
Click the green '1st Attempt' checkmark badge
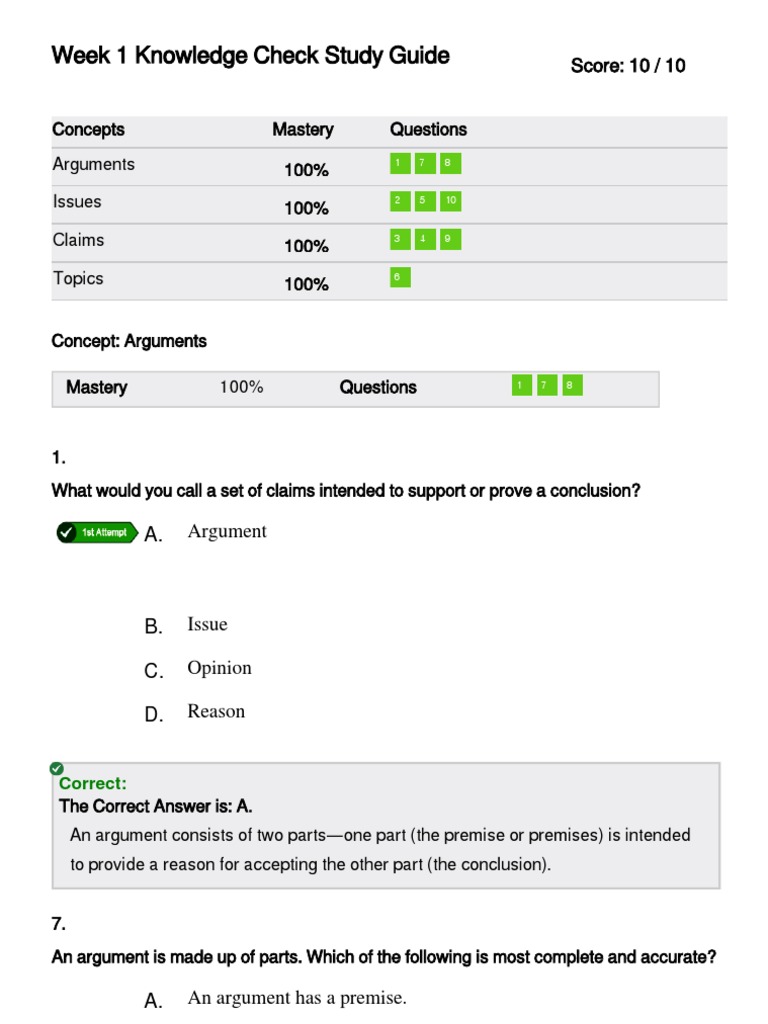tap(97, 533)
